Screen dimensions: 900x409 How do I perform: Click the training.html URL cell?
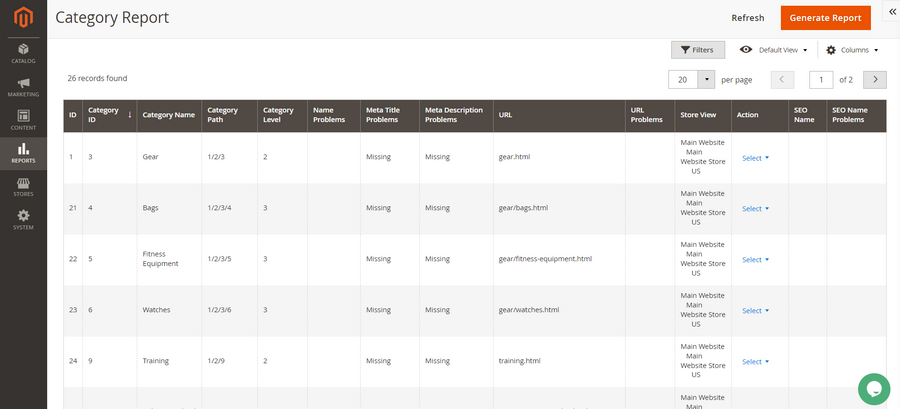coord(559,361)
